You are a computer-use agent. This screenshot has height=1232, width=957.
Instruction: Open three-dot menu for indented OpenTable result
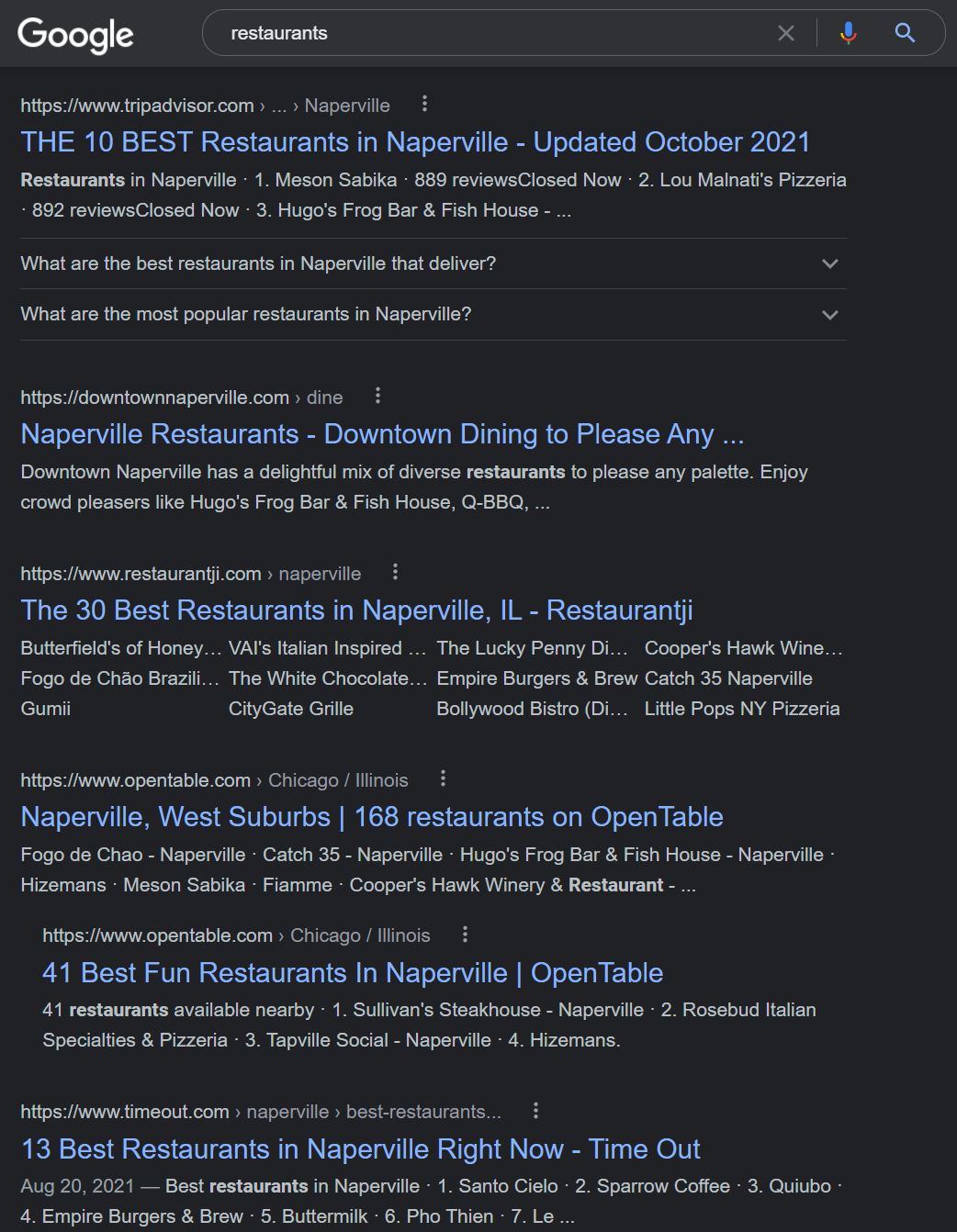pyautogui.click(x=465, y=935)
